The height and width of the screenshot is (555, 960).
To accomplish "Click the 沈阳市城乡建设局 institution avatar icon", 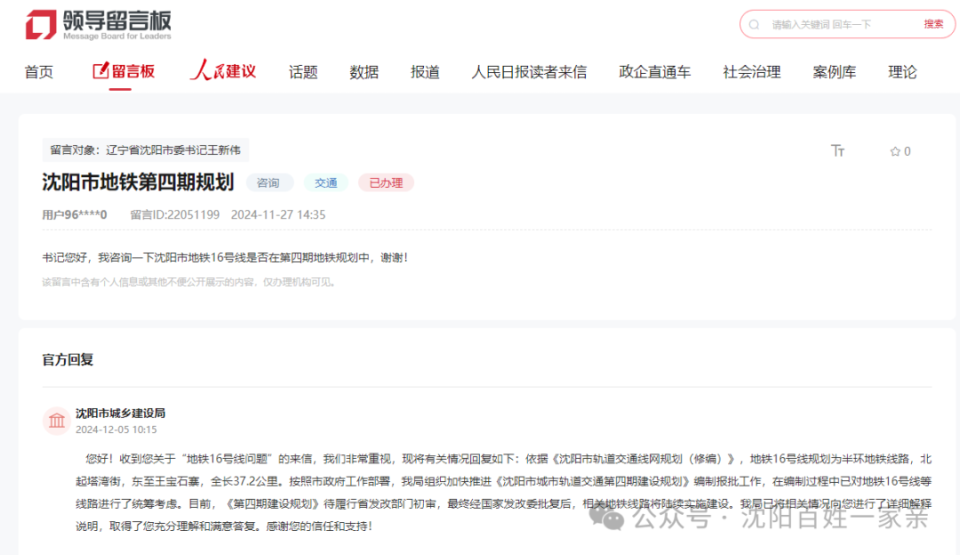I will coord(56,421).
